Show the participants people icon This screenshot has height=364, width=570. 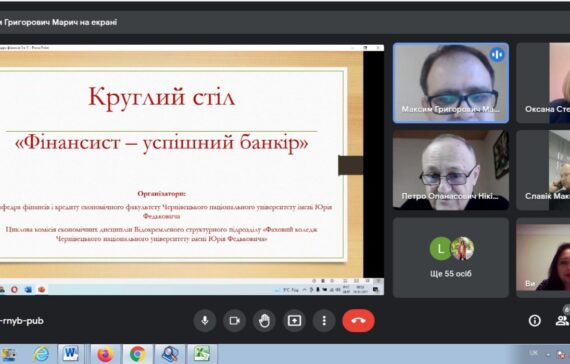[562, 320]
